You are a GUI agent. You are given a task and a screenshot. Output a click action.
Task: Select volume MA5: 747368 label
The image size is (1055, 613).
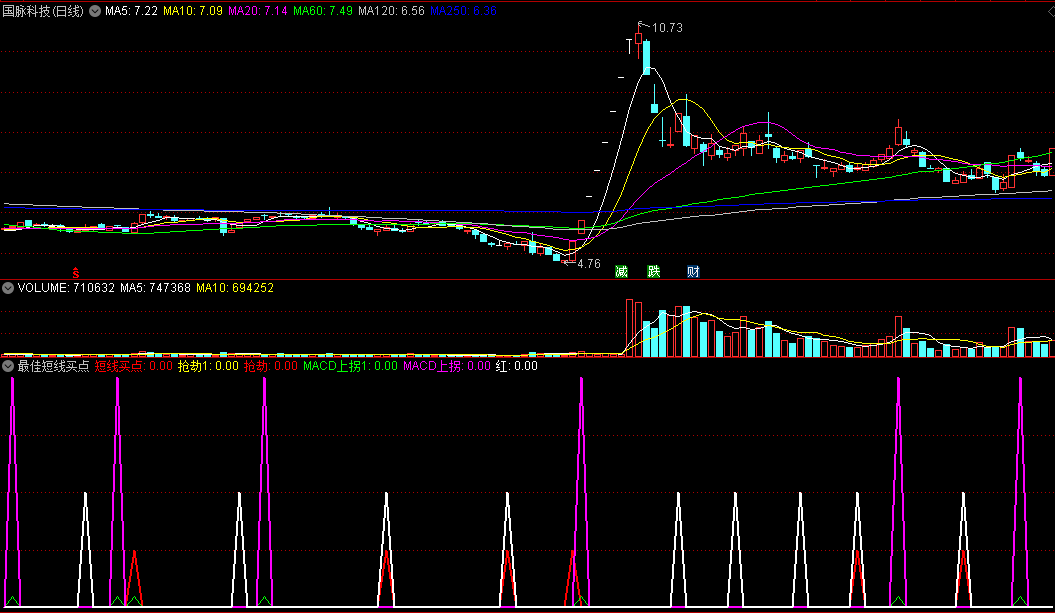(x=155, y=288)
